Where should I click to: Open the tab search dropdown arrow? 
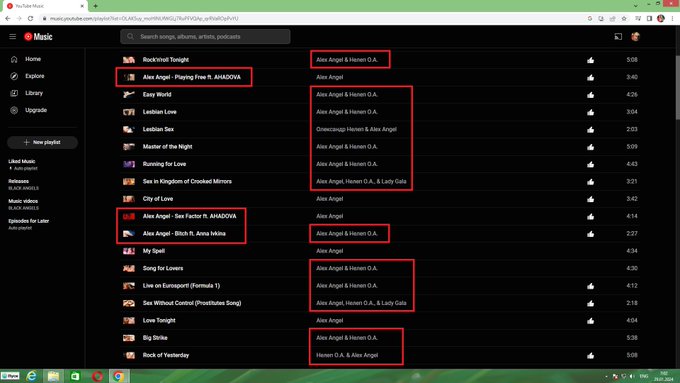point(635,6)
